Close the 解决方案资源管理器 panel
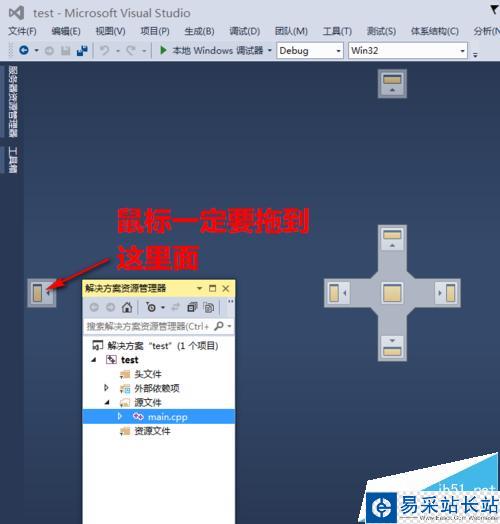Viewport: 500px width, 524px height. (x=226, y=288)
